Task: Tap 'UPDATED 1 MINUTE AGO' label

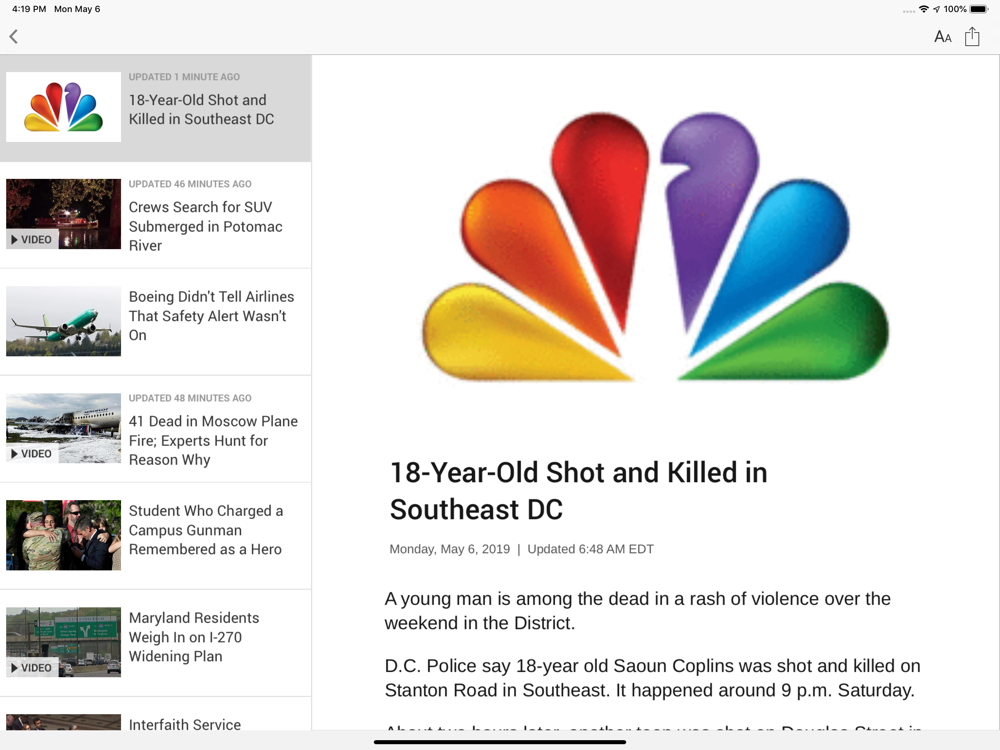Action: (184, 77)
